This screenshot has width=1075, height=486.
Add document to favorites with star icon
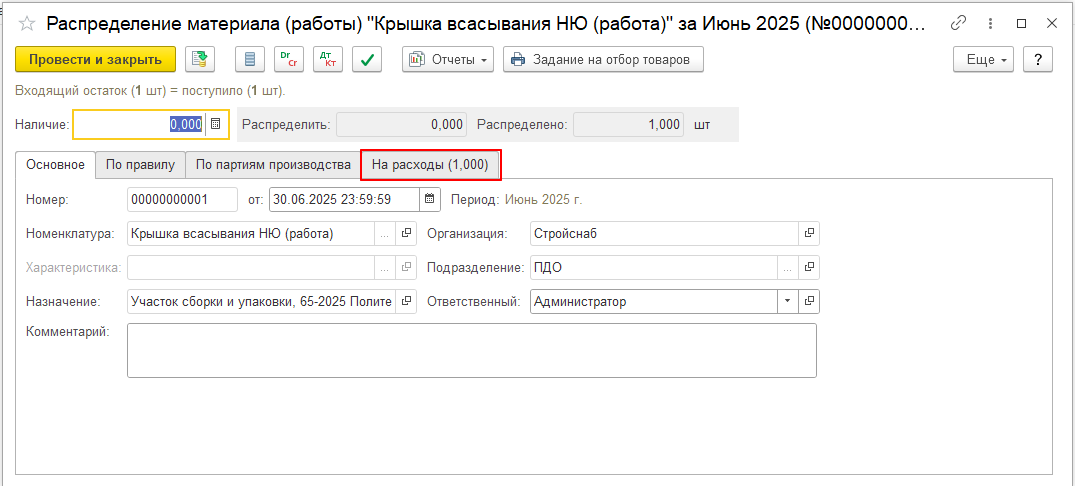coord(27,23)
